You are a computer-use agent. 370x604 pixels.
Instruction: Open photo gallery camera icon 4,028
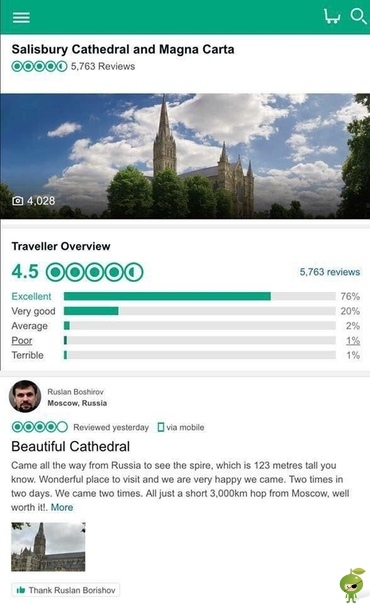coord(18,201)
